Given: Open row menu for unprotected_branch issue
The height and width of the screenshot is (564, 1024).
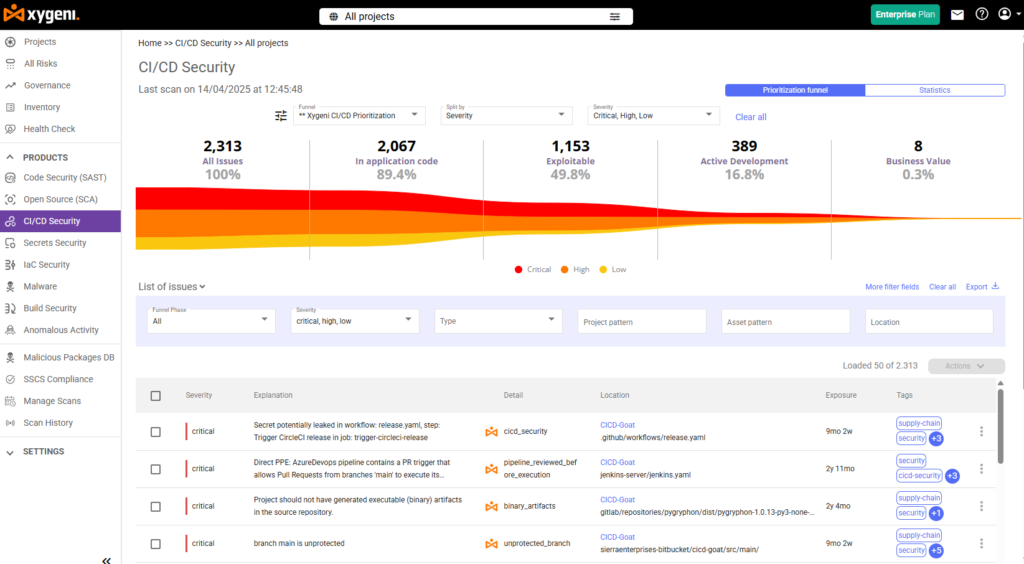Looking at the screenshot, I should 981,543.
